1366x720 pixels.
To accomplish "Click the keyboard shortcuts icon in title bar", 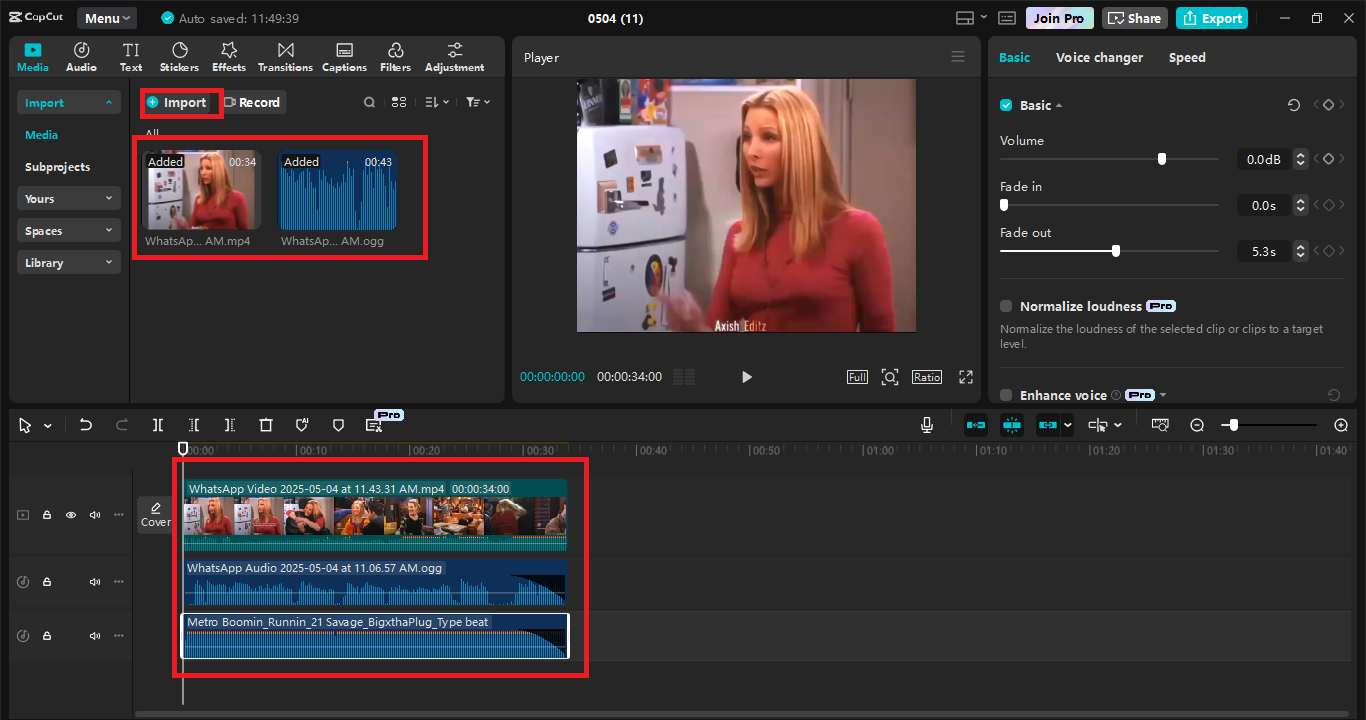I will coord(1007,18).
